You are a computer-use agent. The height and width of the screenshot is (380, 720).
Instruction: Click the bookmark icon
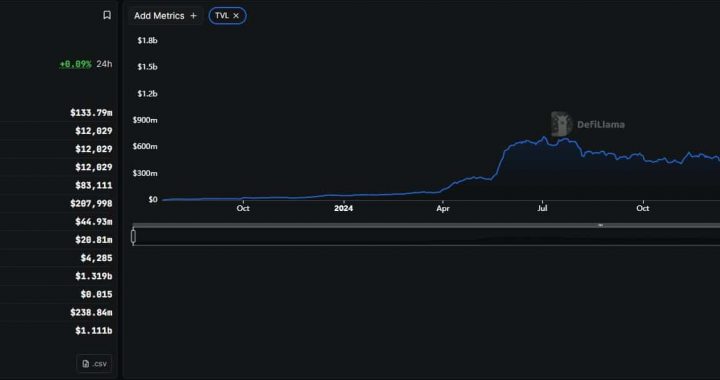[x=107, y=15]
